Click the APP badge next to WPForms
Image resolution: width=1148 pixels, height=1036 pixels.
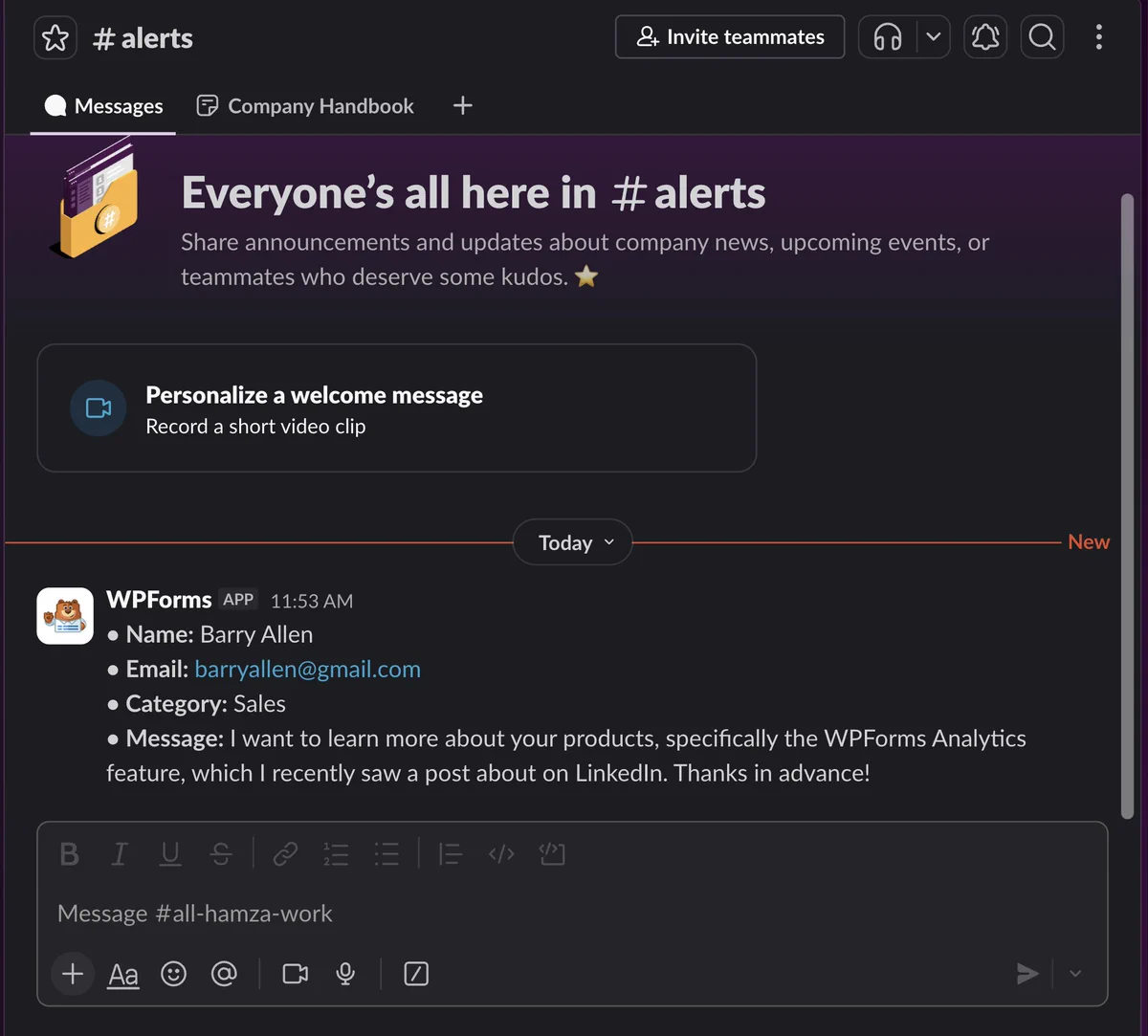tap(238, 600)
